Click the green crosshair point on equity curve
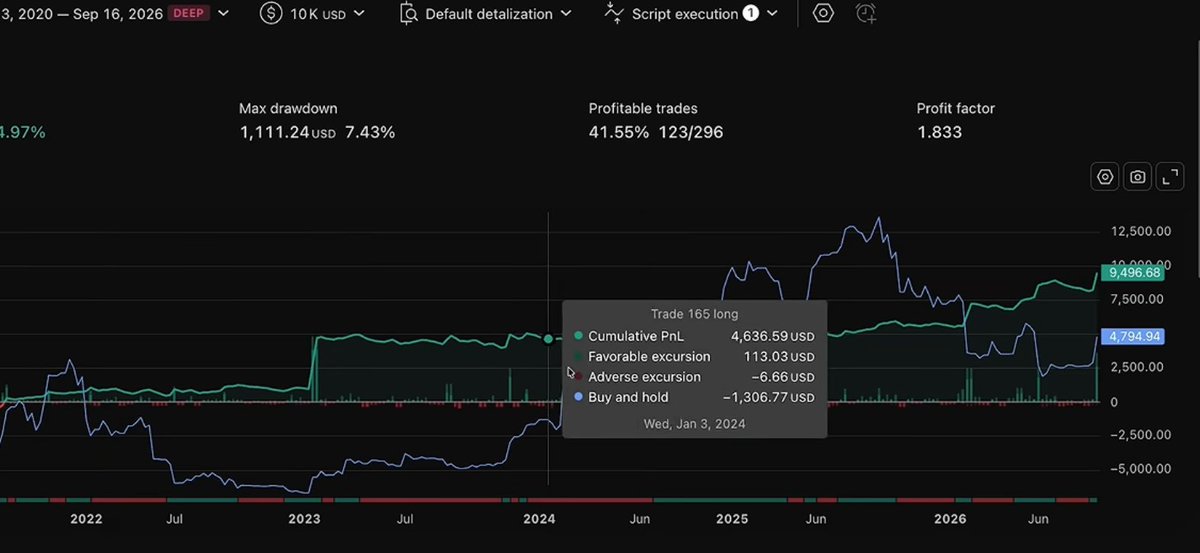 click(548, 339)
